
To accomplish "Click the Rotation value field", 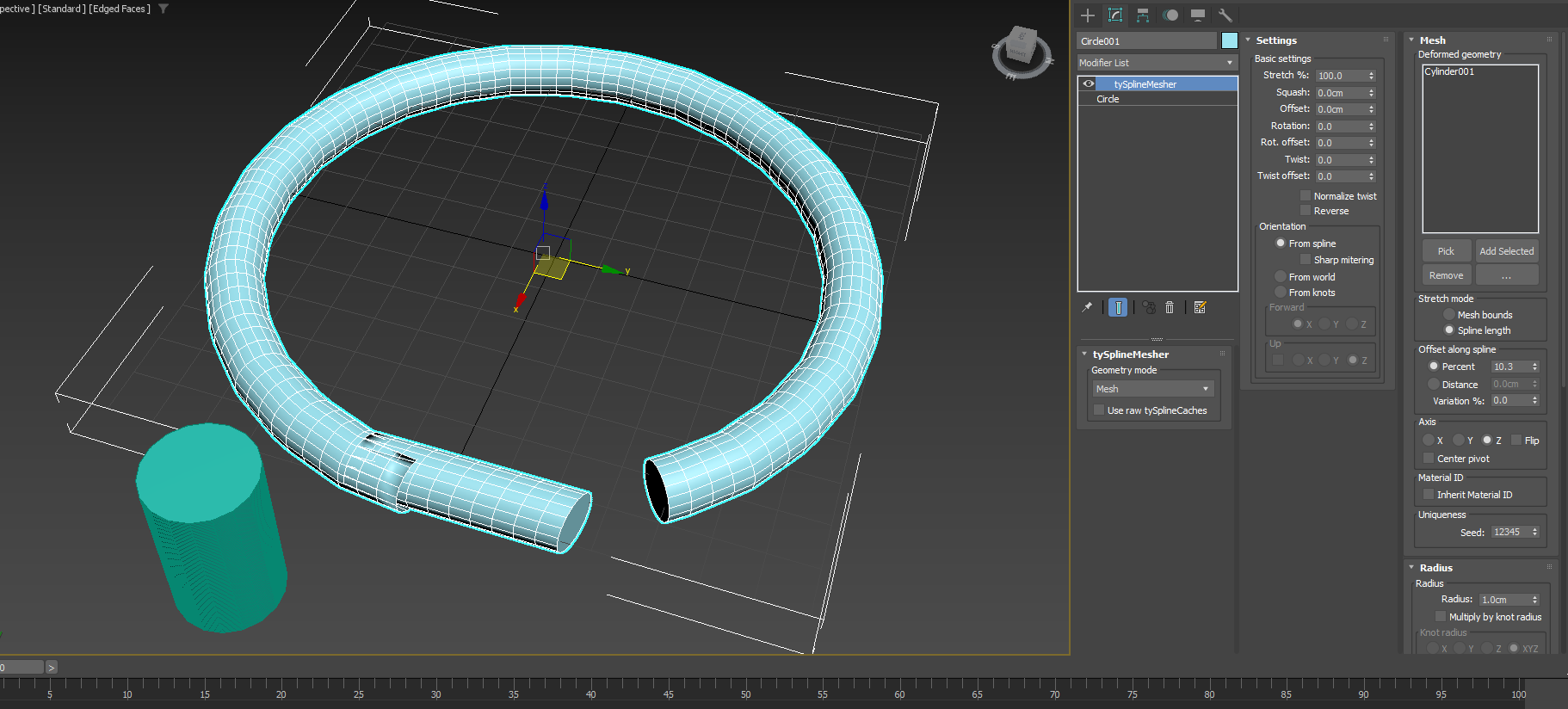I will tap(1341, 126).
